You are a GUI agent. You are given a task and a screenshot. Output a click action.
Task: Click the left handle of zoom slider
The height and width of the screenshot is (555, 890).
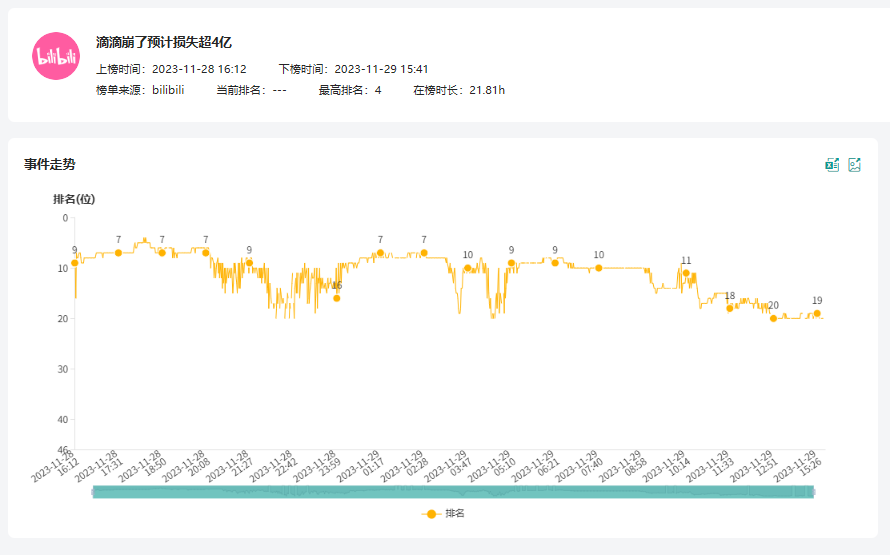92,491
